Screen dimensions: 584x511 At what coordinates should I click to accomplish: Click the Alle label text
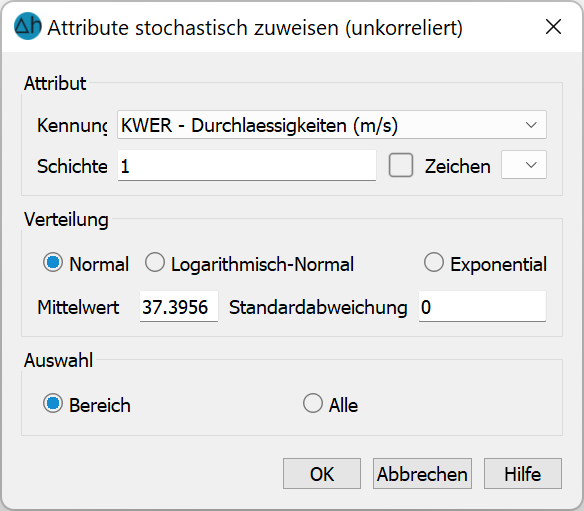click(343, 405)
